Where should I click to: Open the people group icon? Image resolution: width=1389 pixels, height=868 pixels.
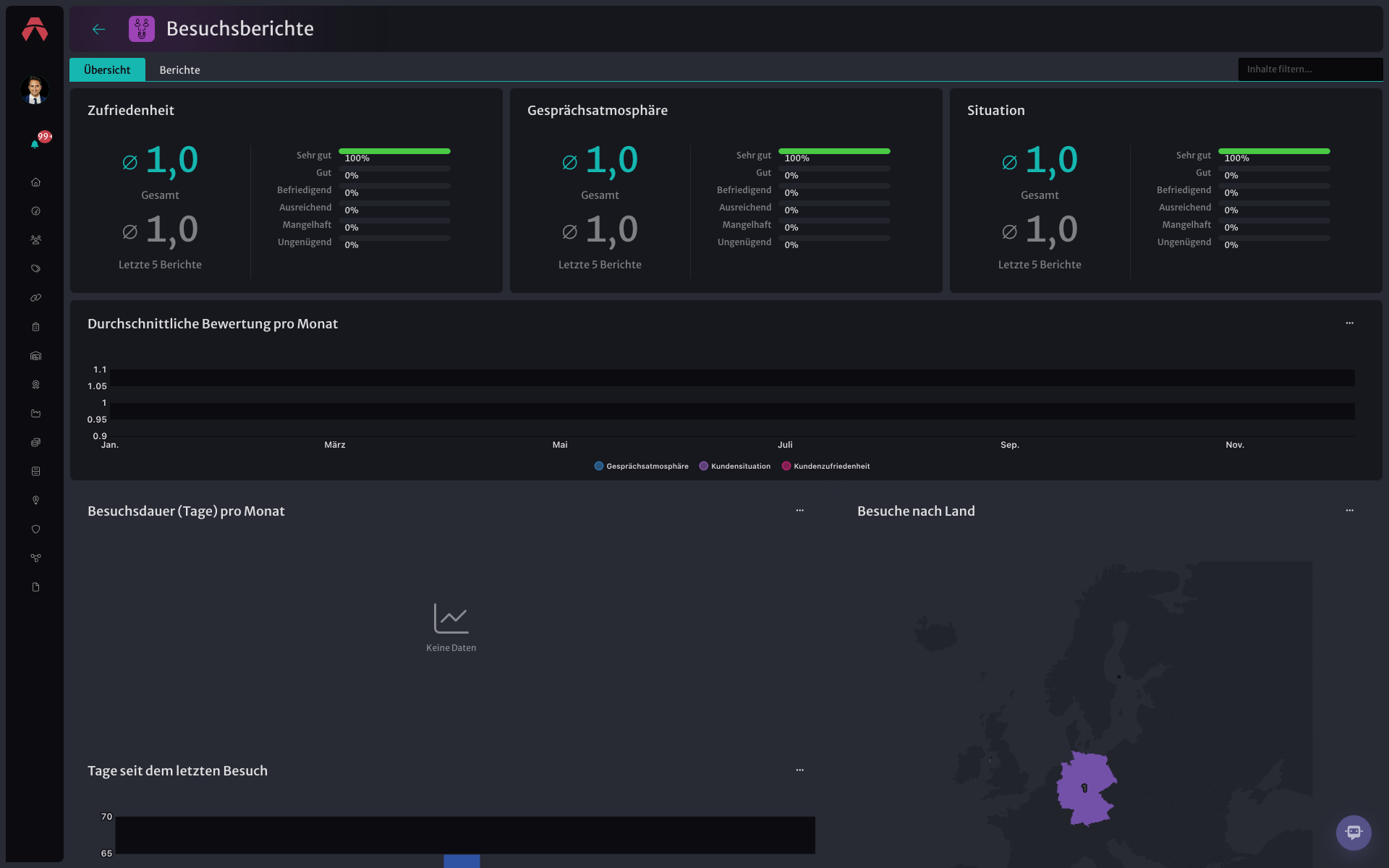tap(35, 240)
